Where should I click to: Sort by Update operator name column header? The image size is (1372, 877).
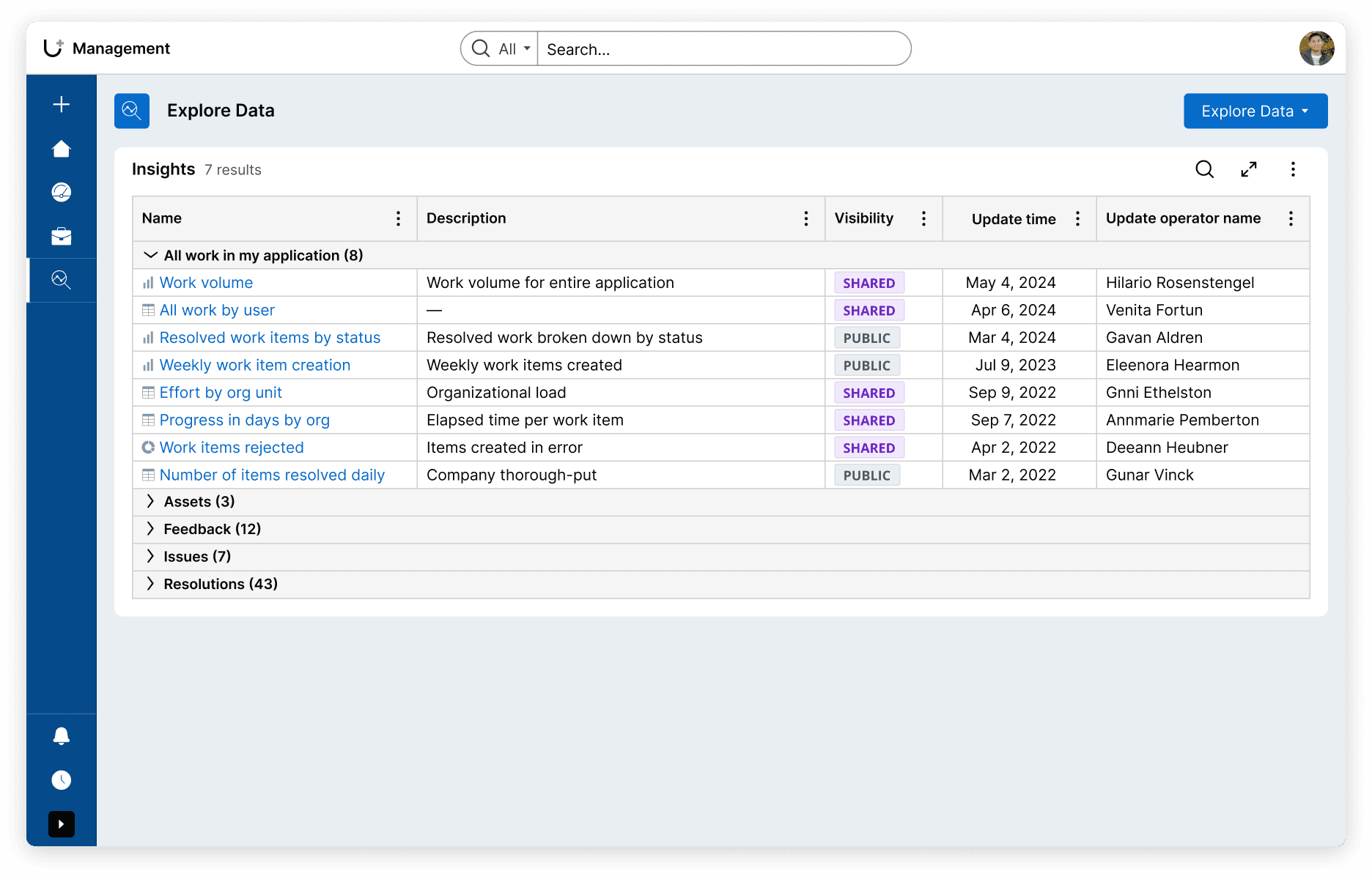1183,218
